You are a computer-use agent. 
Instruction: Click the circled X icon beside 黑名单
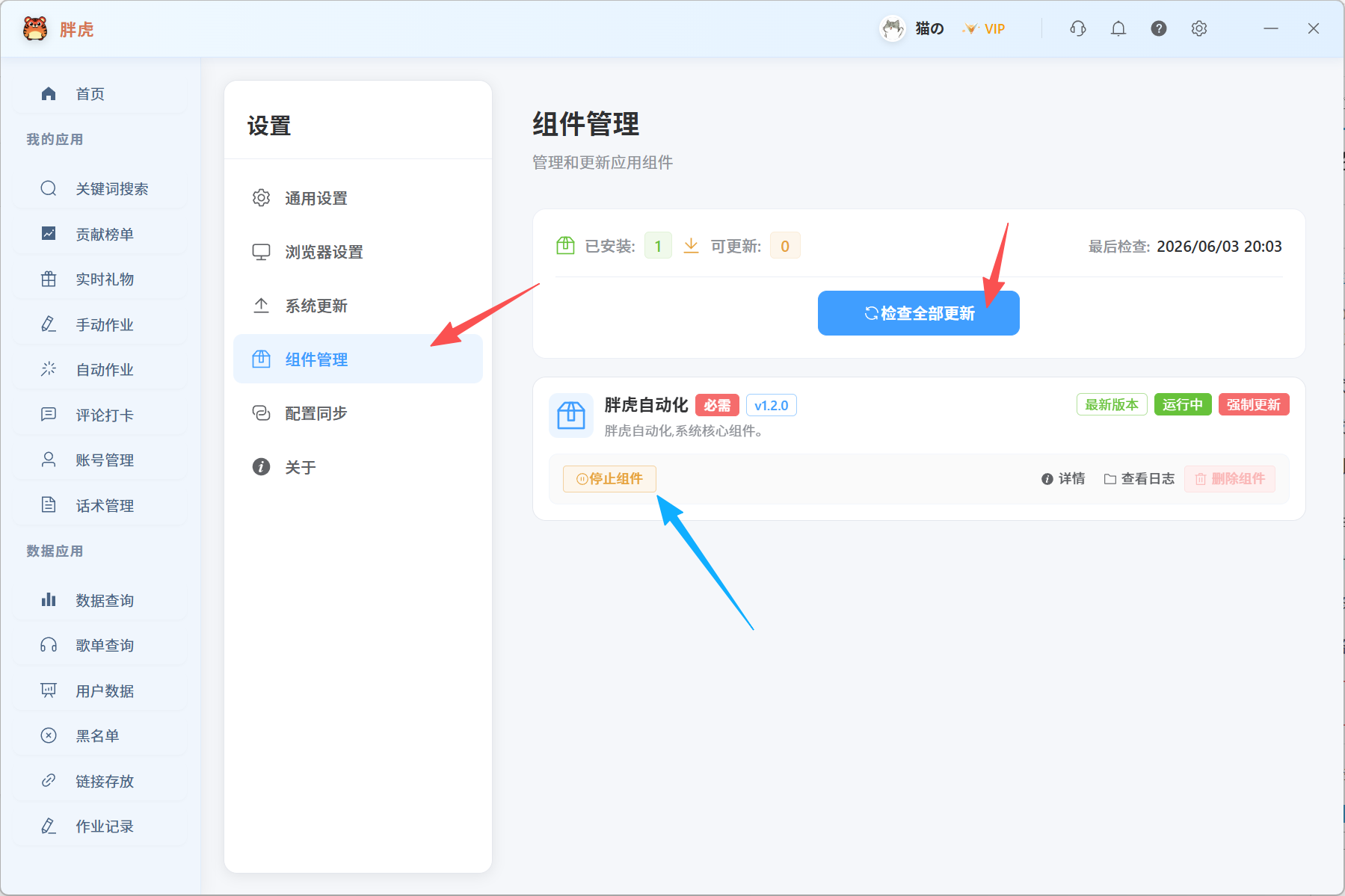pyautogui.click(x=49, y=735)
